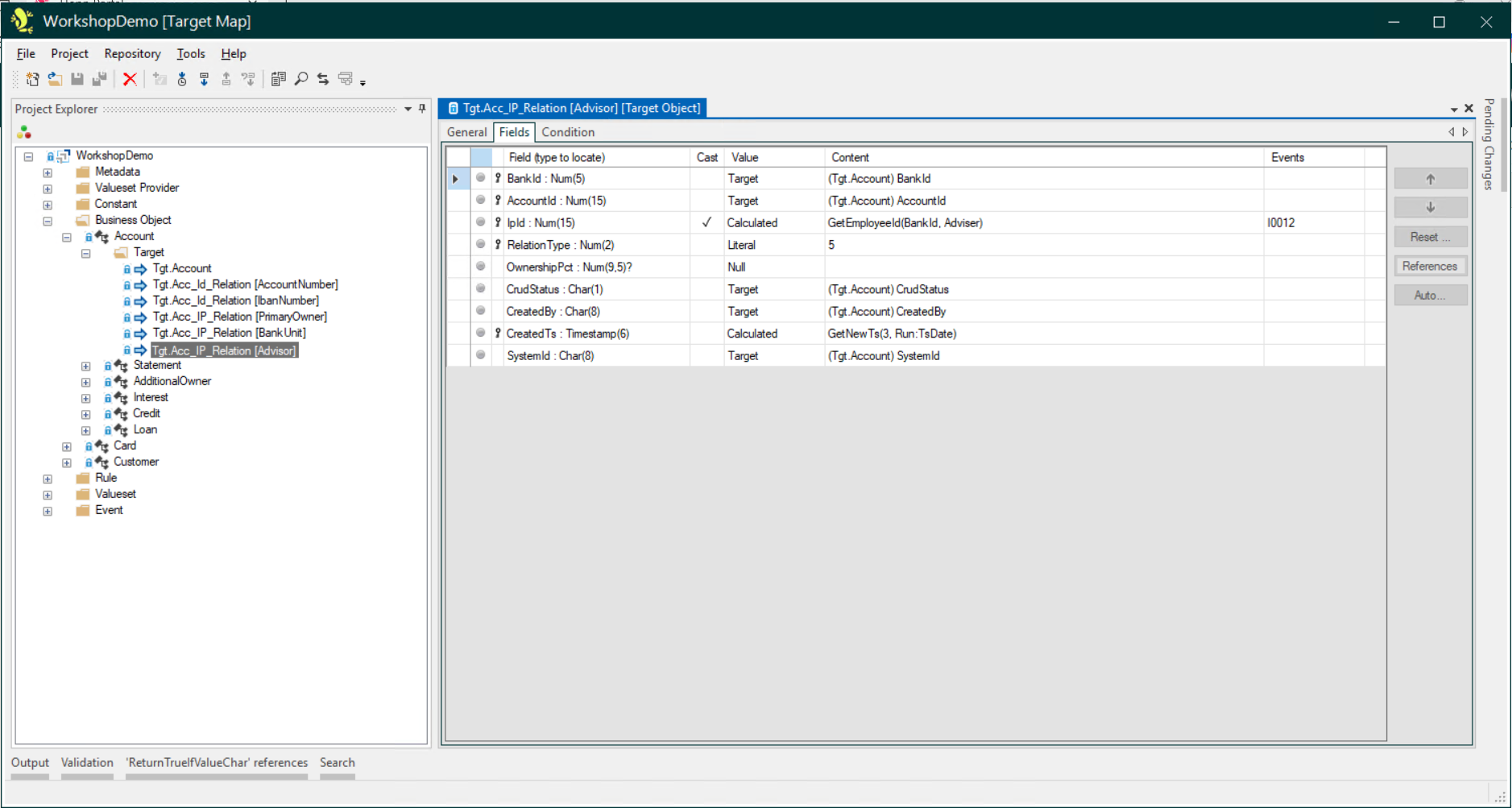Expand the Customer business object
The image size is (1512, 808).
pos(67,462)
